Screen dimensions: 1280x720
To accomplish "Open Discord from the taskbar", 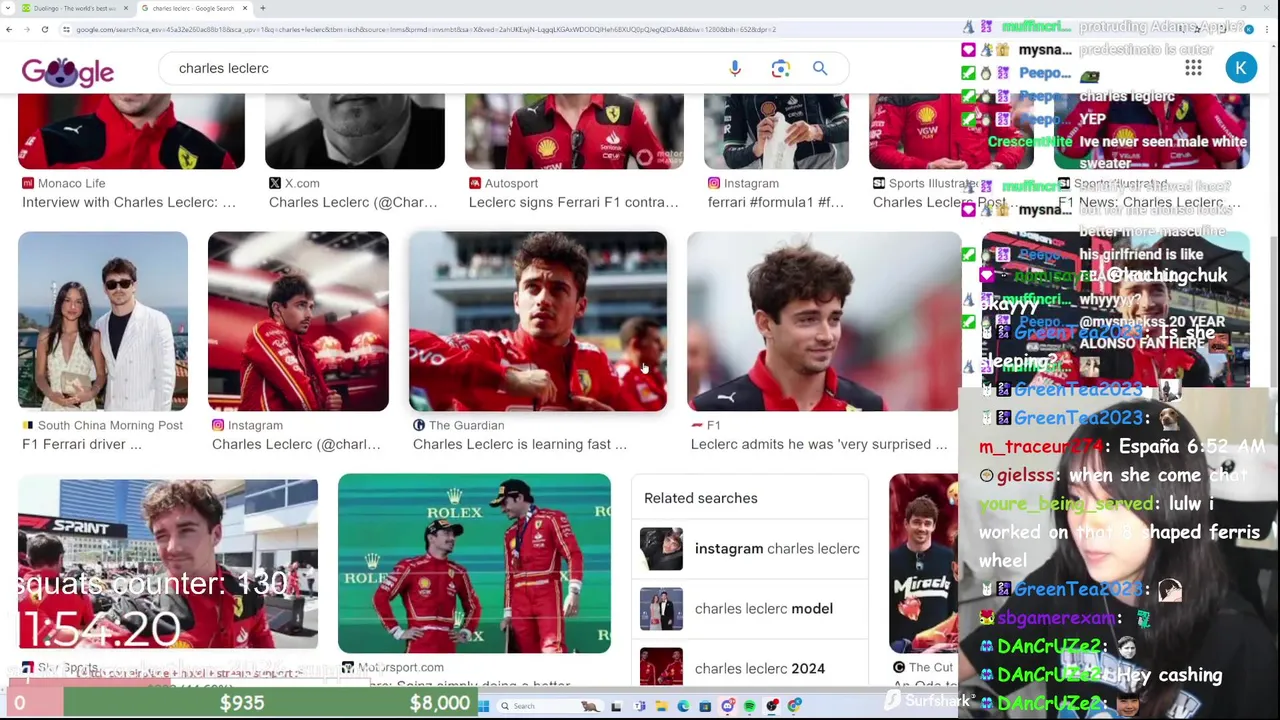I will tap(727, 706).
